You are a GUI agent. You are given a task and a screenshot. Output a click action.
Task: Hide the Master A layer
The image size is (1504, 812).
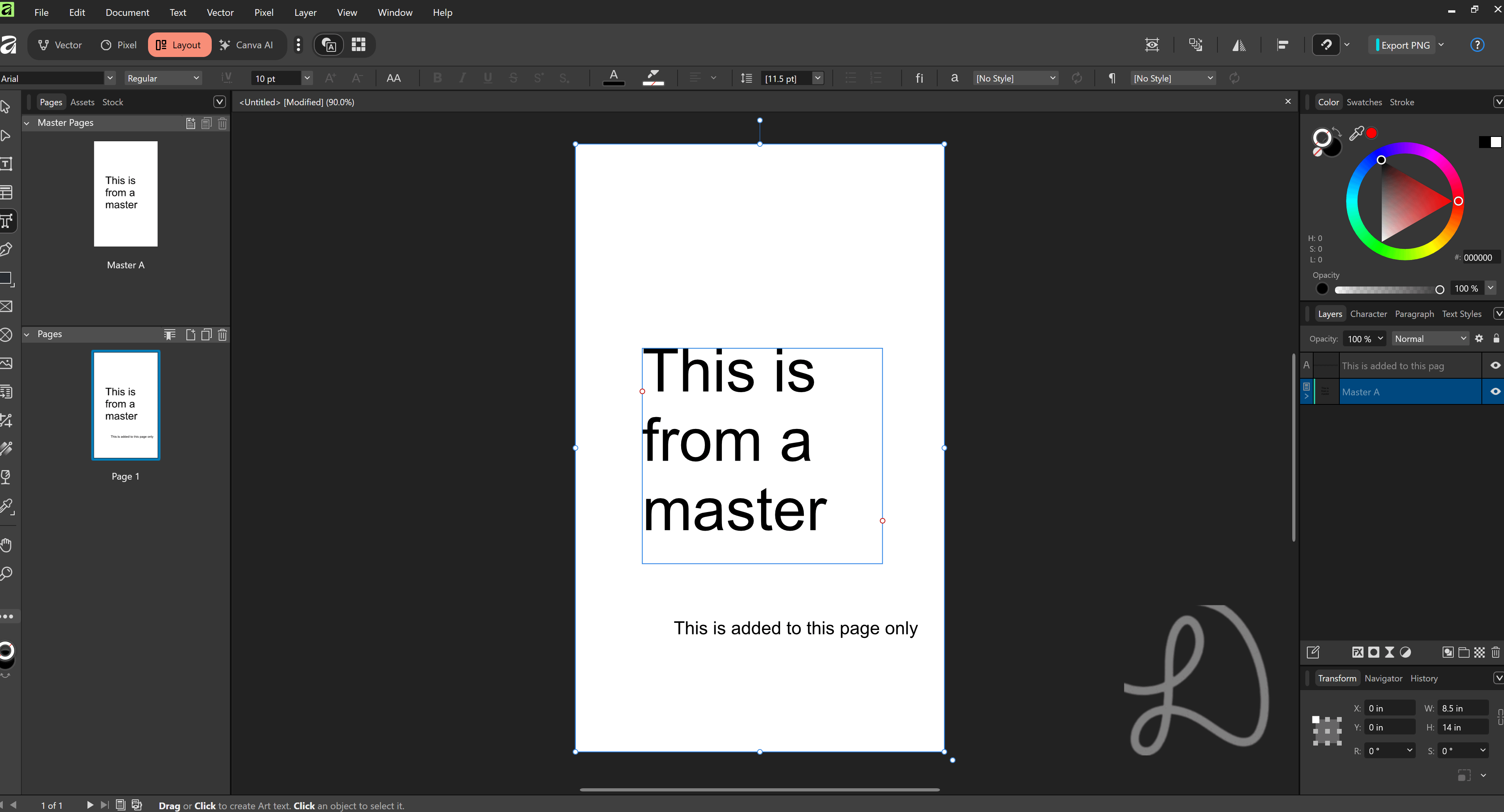point(1495,392)
